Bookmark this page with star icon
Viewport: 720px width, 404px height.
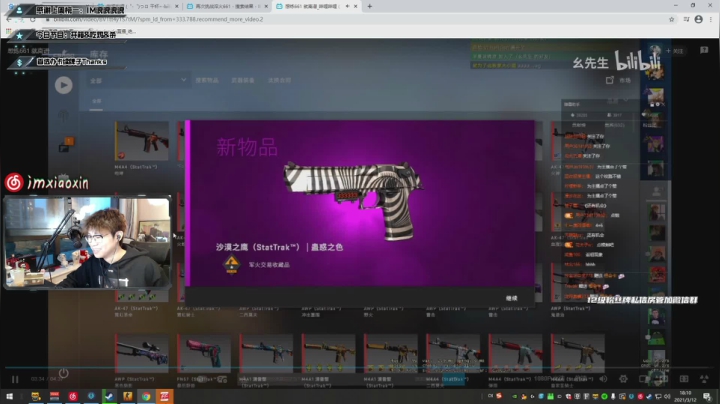671,19
